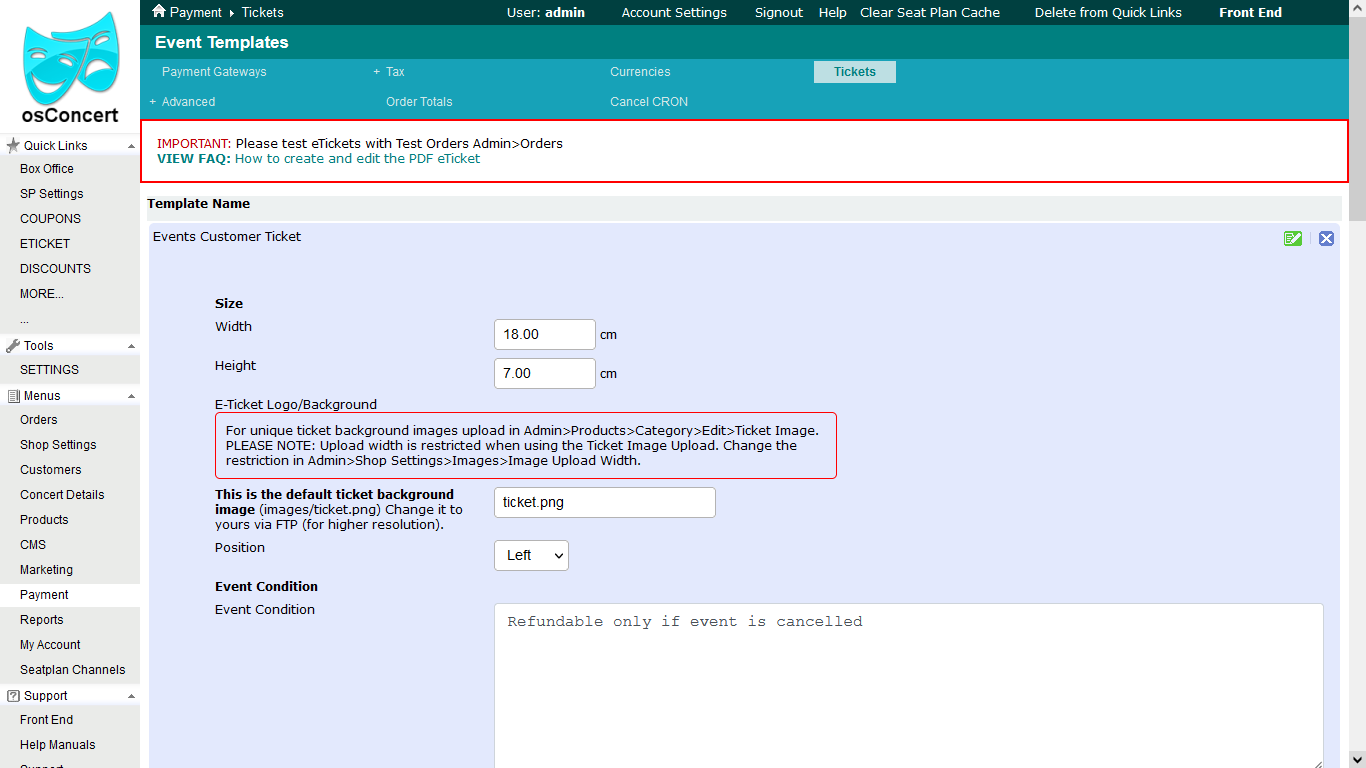This screenshot has height=768, width=1366.
Task: Collapse the Quick Links section
Action: pyautogui.click(x=131, y=146)
